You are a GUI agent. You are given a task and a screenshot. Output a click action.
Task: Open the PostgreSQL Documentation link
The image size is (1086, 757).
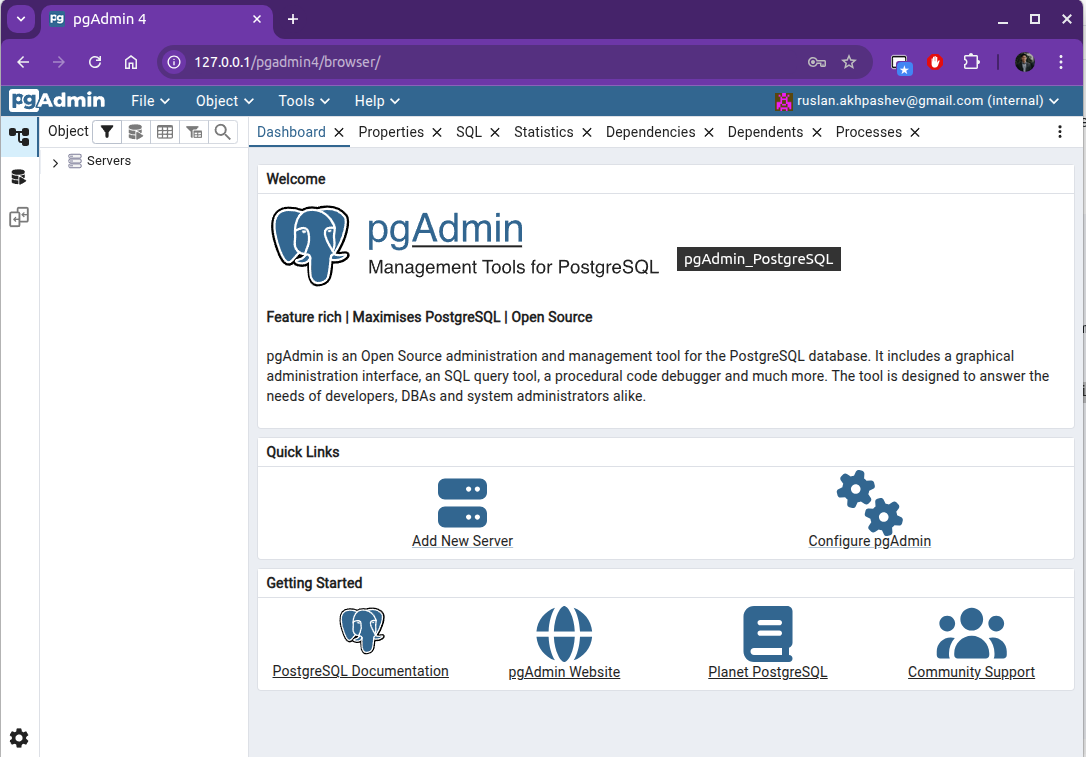[x=360, y=671]
